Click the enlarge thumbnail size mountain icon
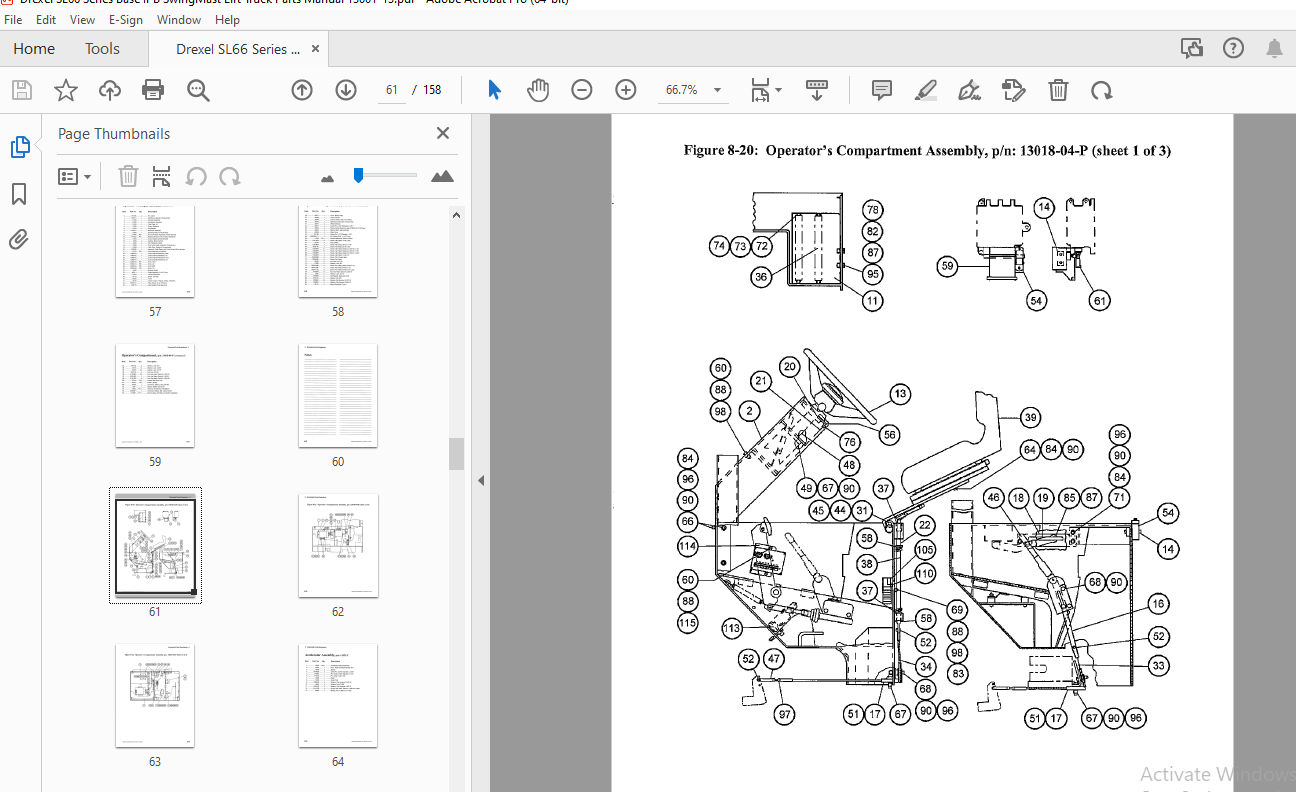 [442, 176]
